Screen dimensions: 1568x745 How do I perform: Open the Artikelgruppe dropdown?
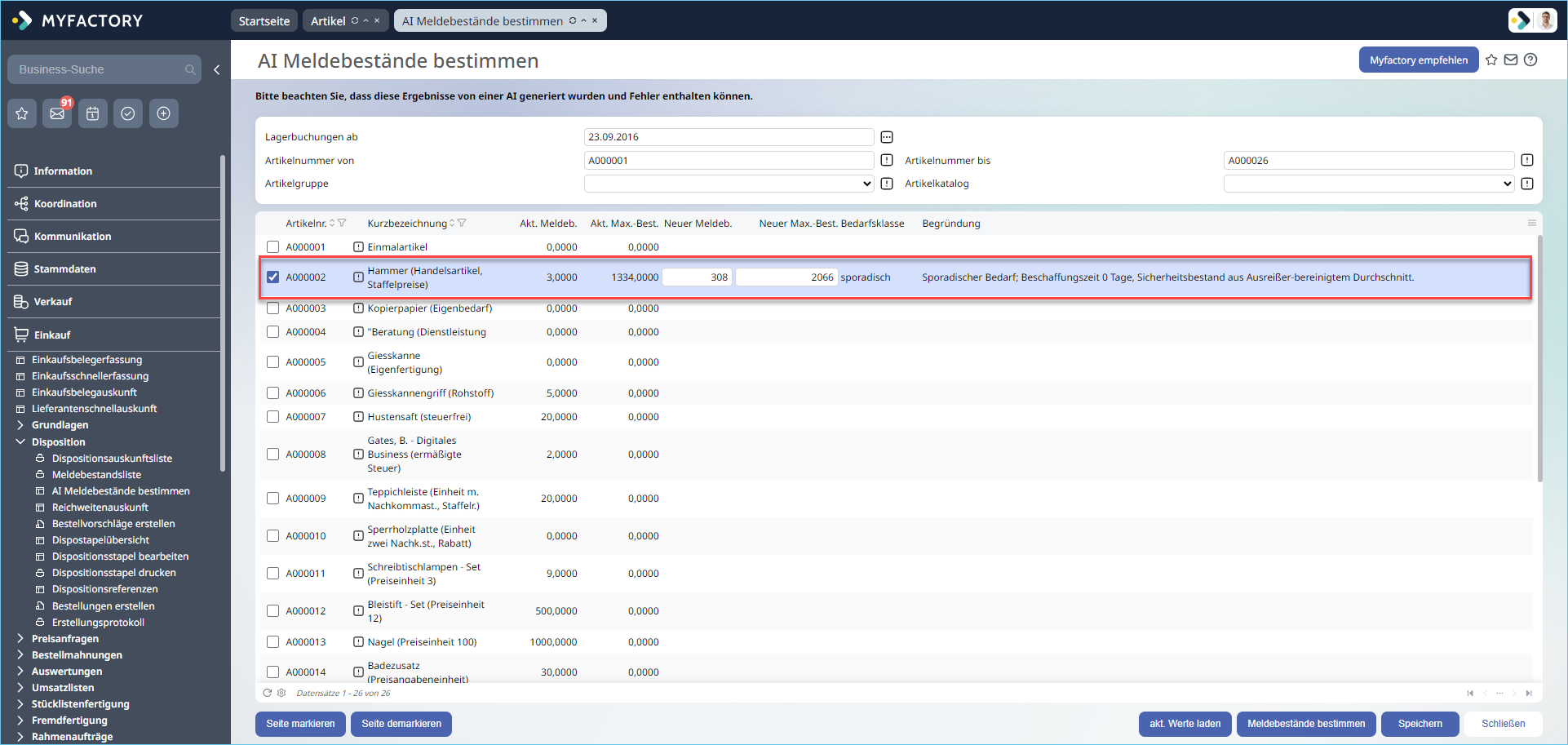(729, 184)
